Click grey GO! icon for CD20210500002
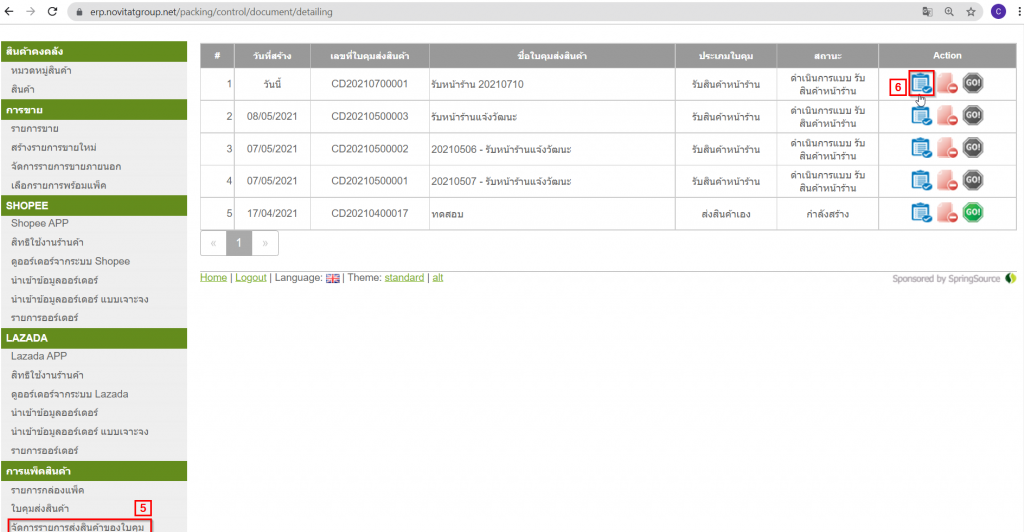Viewport: 1024px width, 532px height. coord(973,148)
